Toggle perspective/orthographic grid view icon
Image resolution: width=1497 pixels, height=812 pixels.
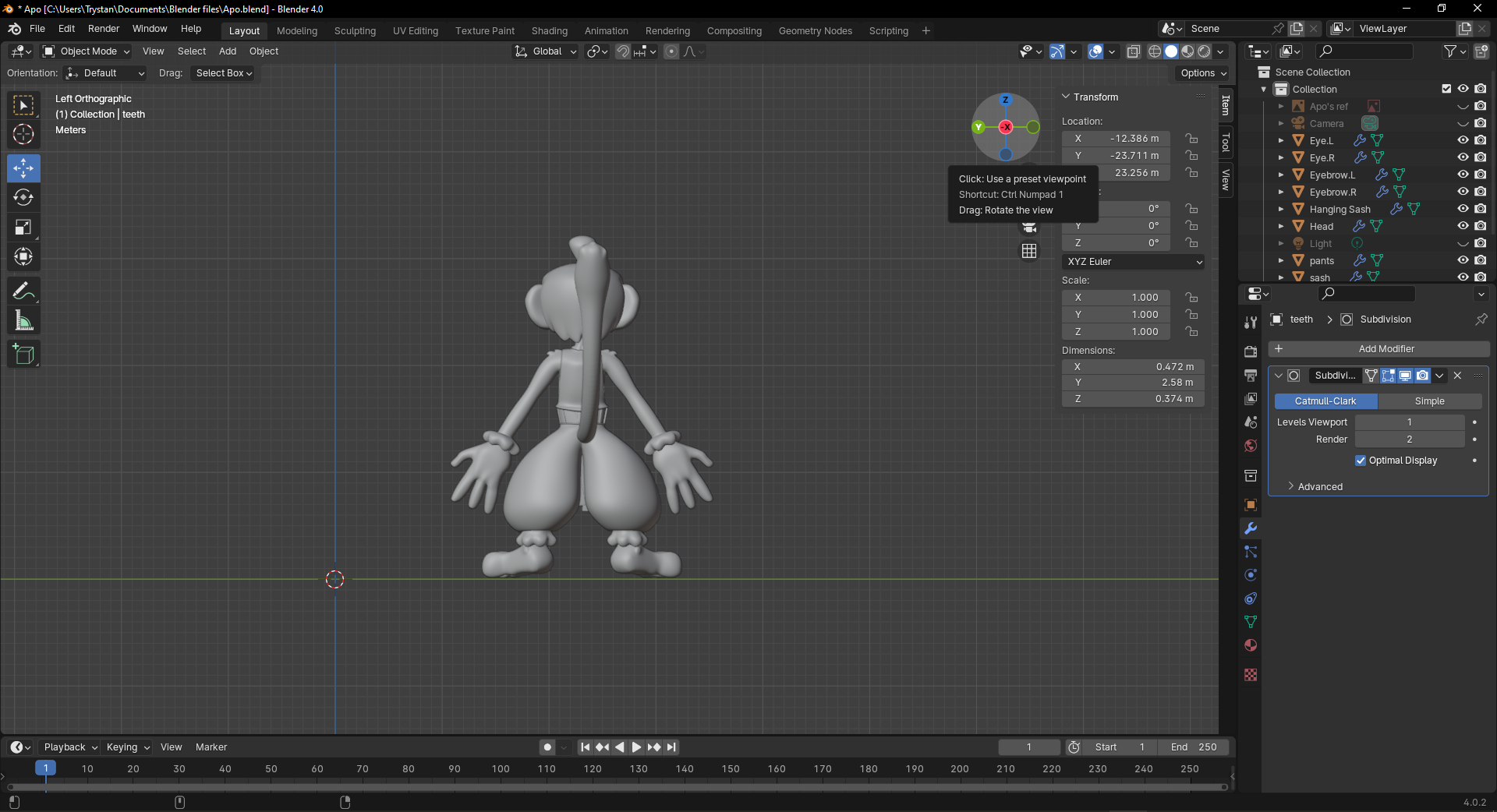click(1029, 251)
